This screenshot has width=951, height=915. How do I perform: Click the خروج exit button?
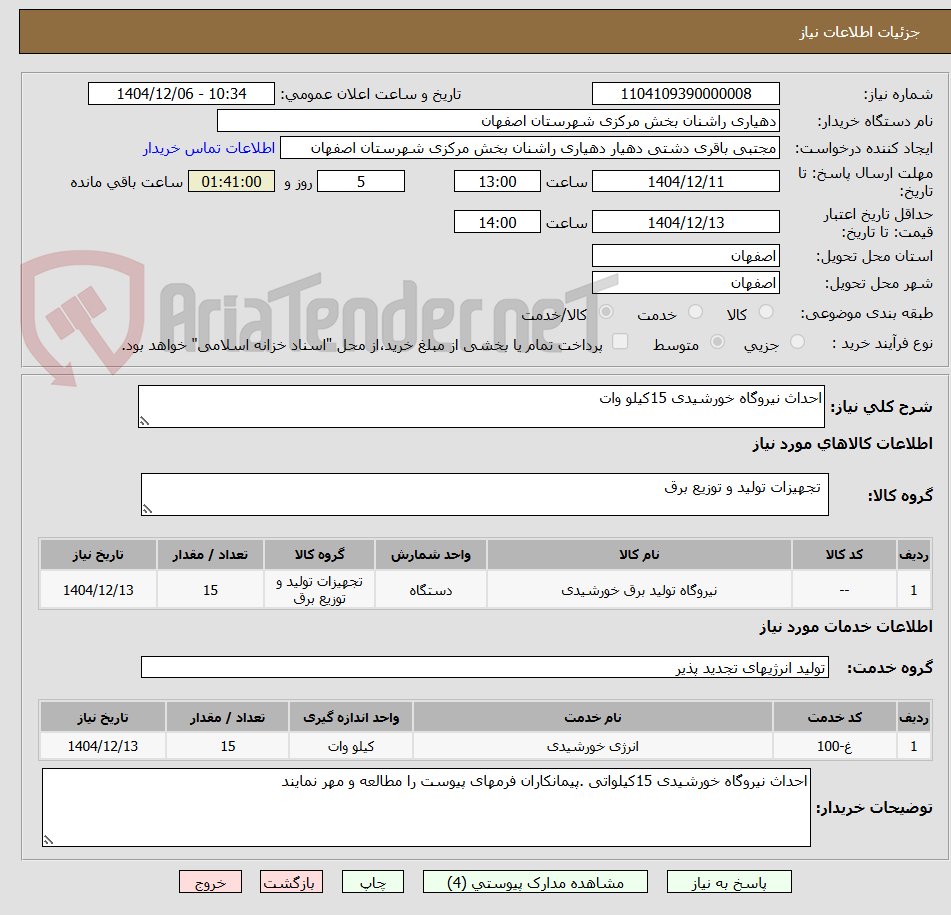pos(210,882)
